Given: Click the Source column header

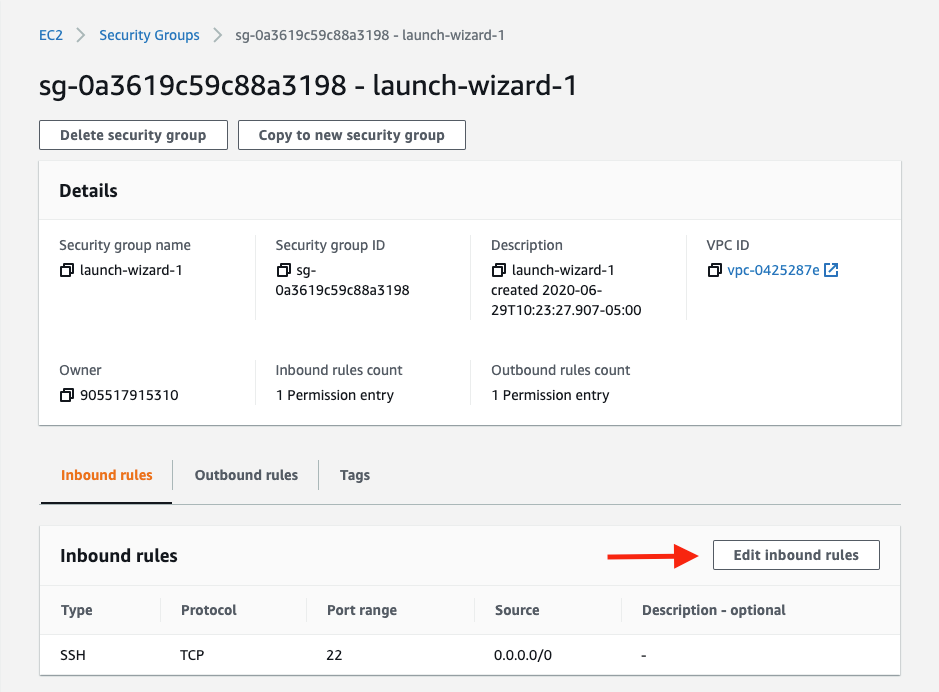Looking at the screenshot, I should pos(517,610).
